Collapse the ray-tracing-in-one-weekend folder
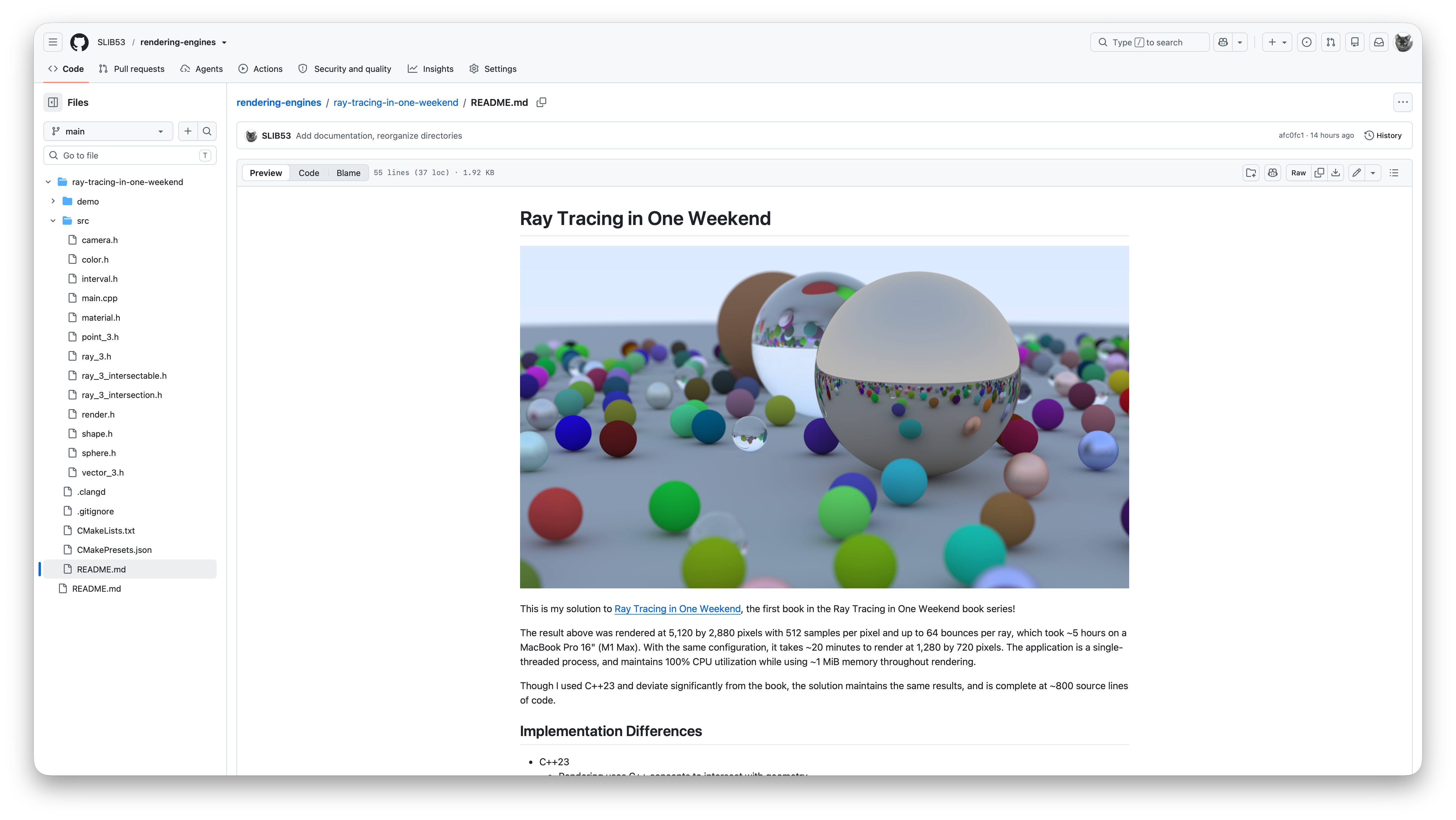 pyautogui.click(x=48, y=182)
